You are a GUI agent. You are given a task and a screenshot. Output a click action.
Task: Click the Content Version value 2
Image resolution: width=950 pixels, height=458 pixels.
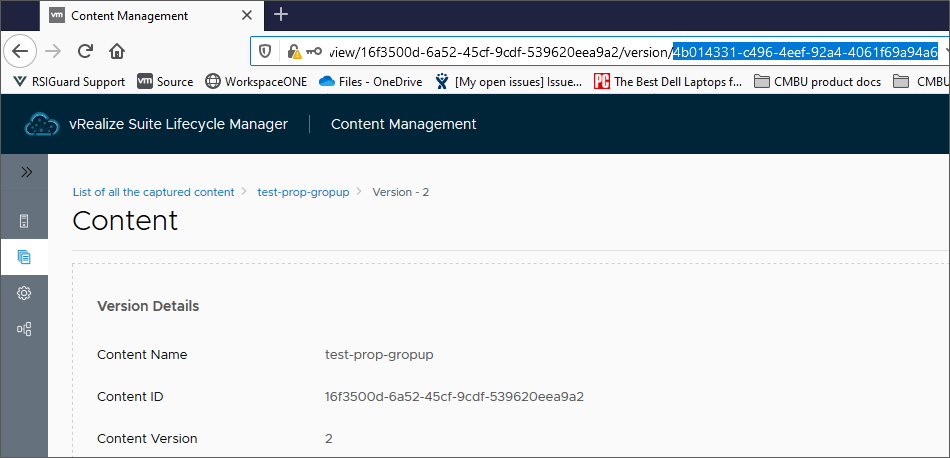pos(329,439)
